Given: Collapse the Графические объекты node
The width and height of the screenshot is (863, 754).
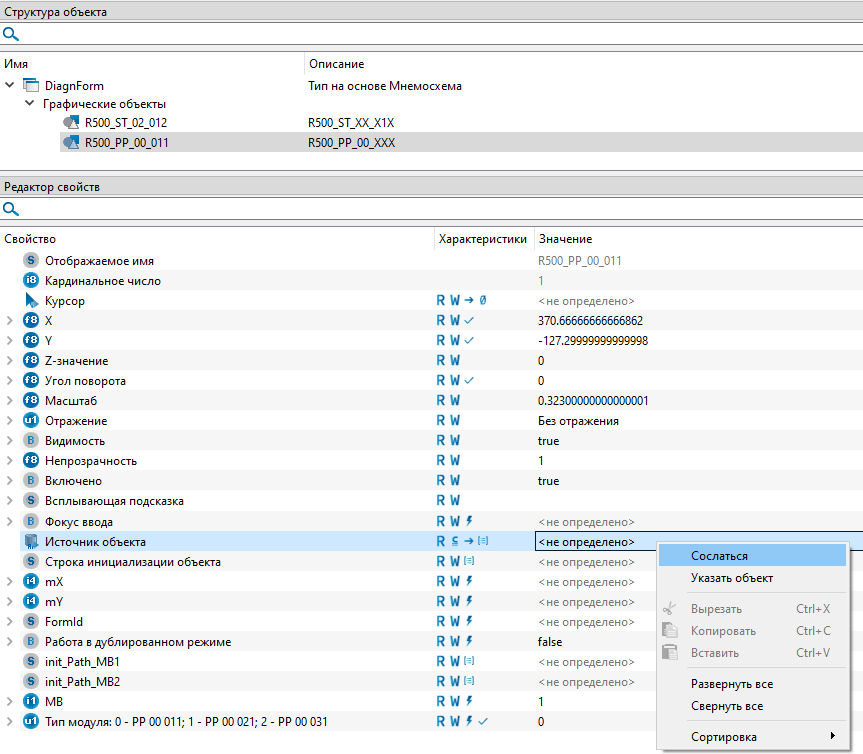Looking at the screenshot, I should point(29,104).
